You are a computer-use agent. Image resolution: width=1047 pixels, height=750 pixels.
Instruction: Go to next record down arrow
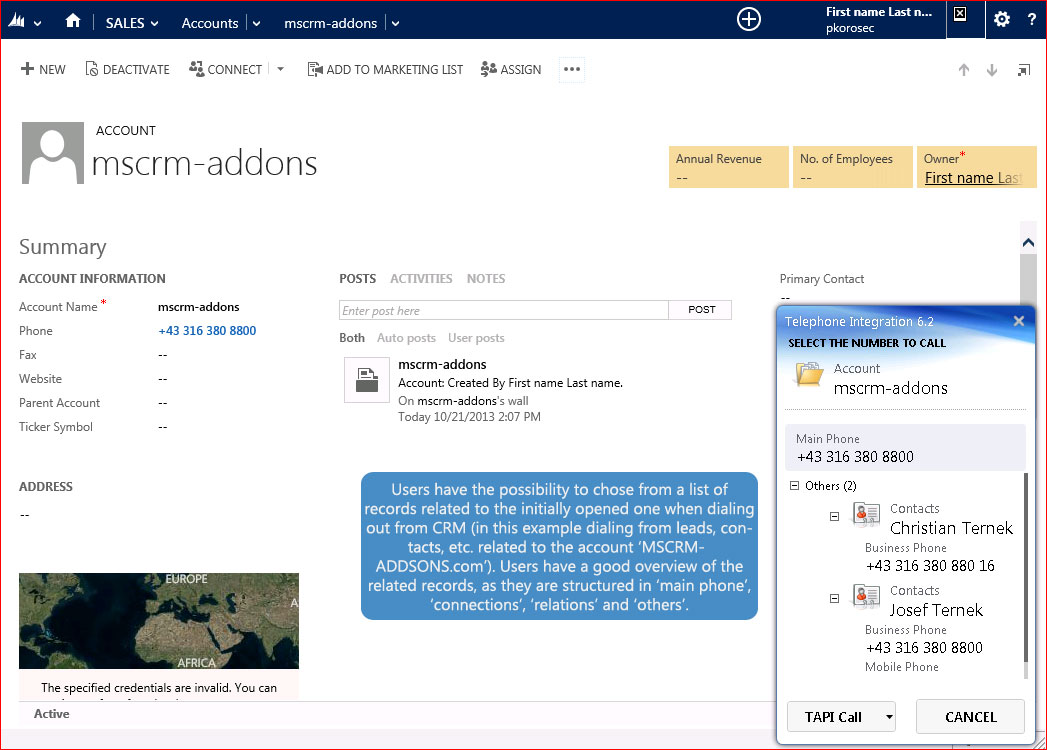(992, 69)
